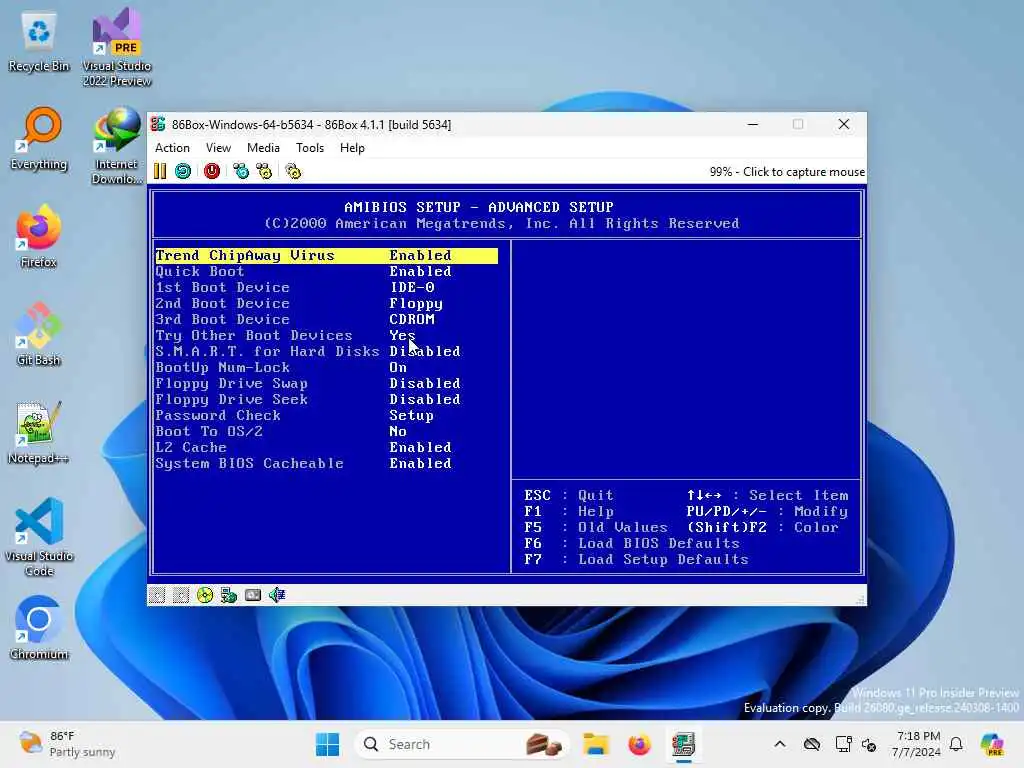Viewport: 1024px width, 768px height.
Task: Open the Help menu in 86Box
Action: click(352, 148)
